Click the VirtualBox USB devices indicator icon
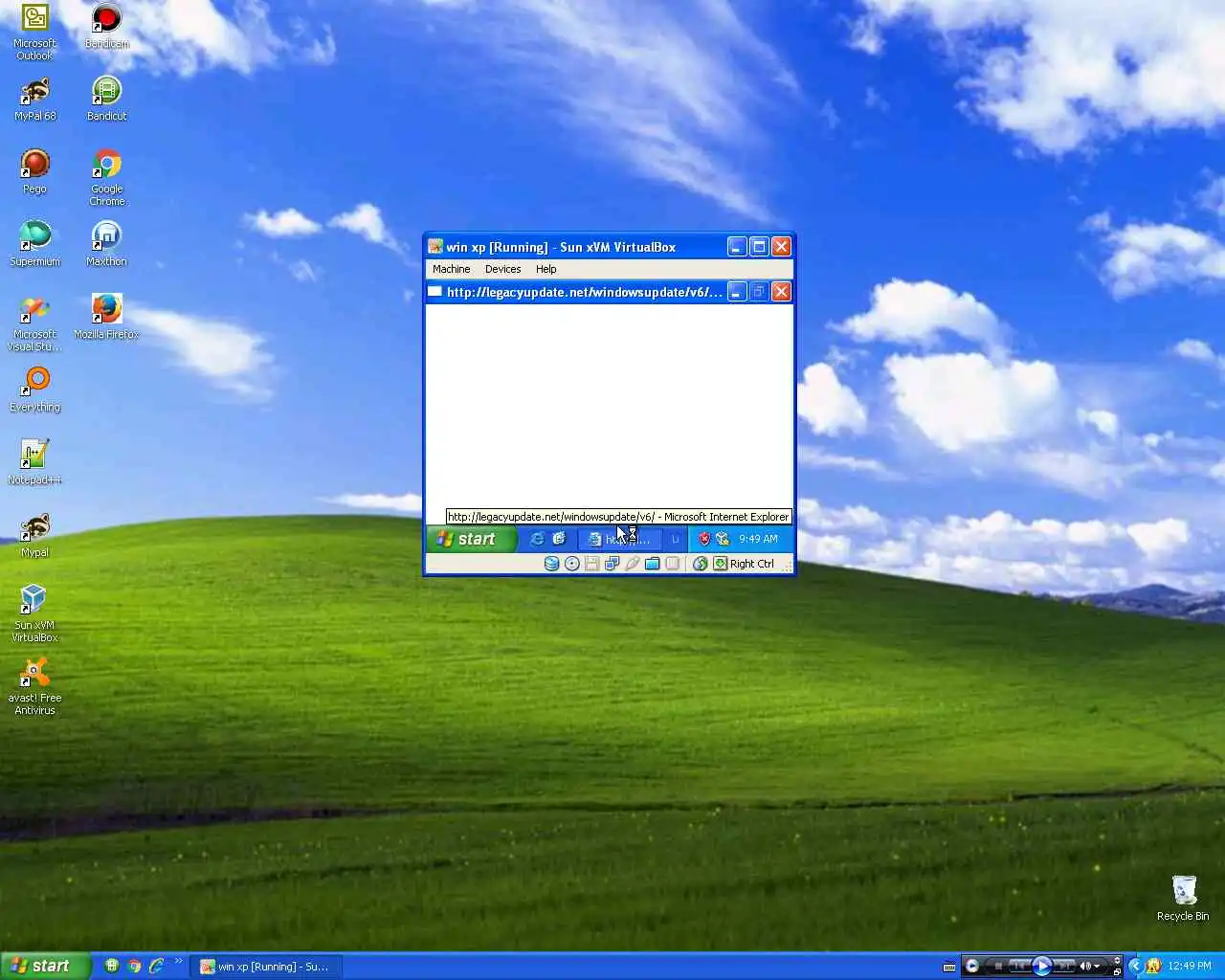 pyautogui.click(x=632, y=564)
